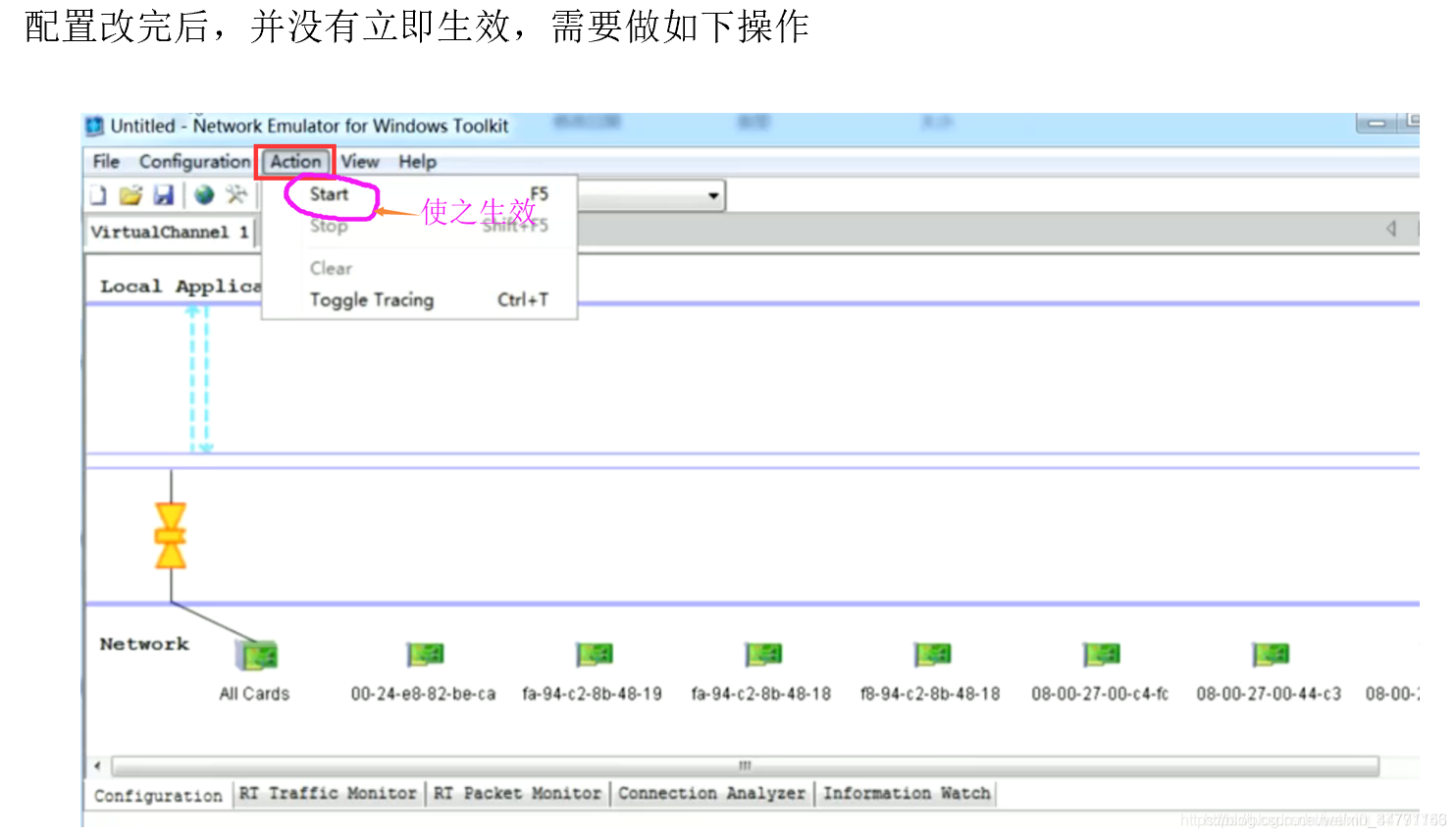1456x838 pixels.
Task: Click the Action menu
Action: click(295, 162)
